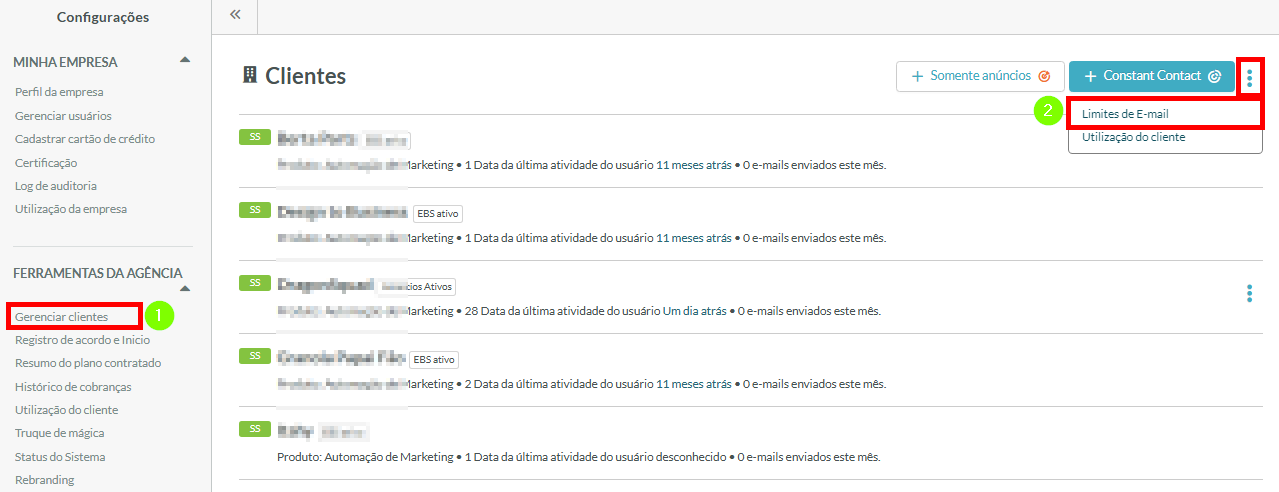Viewport: 1279px width, 492px height.
Task: Open Registro de acordo e Início
Action: point(82,340)
